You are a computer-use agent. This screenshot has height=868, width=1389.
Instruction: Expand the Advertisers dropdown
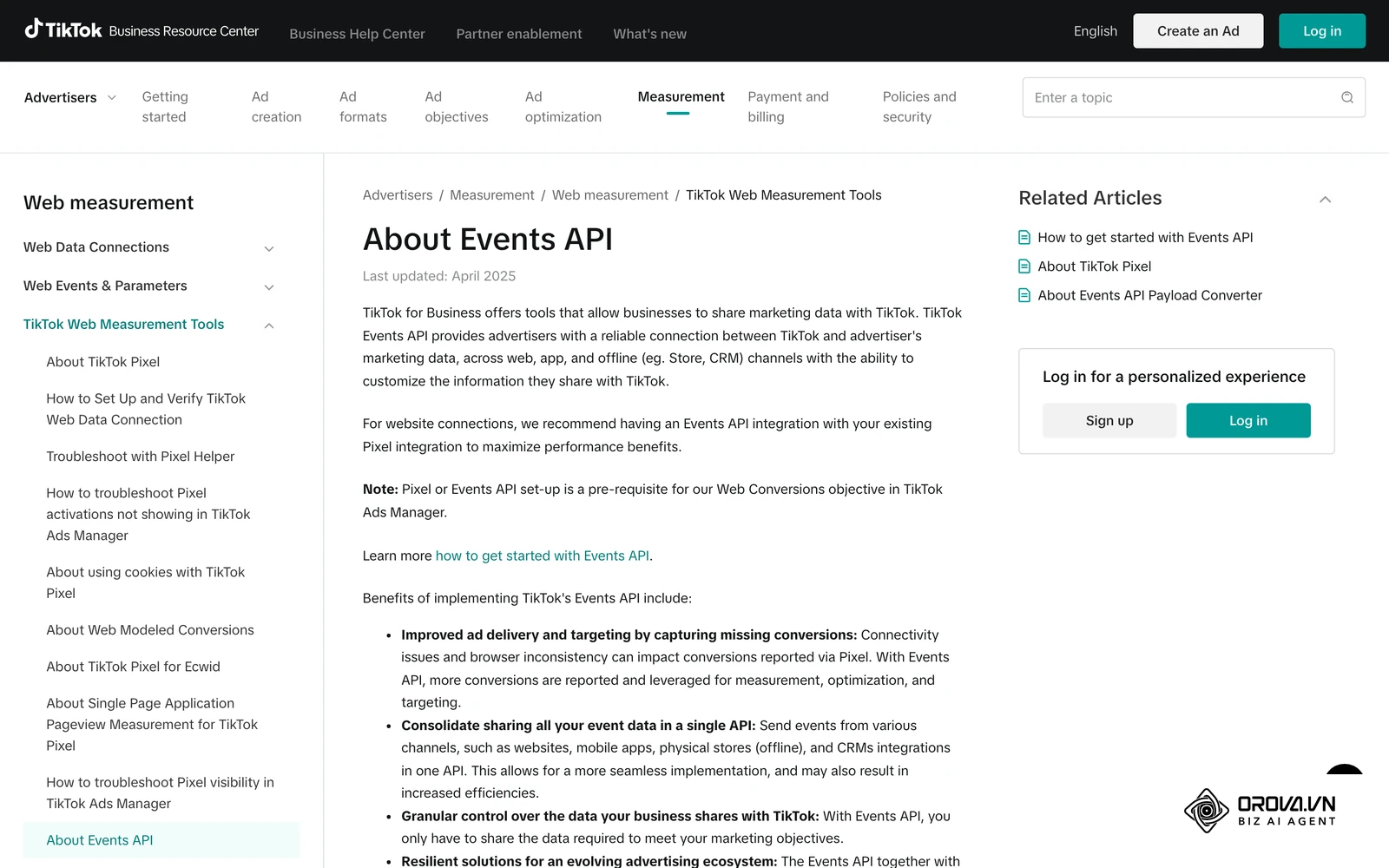point(70,97)
